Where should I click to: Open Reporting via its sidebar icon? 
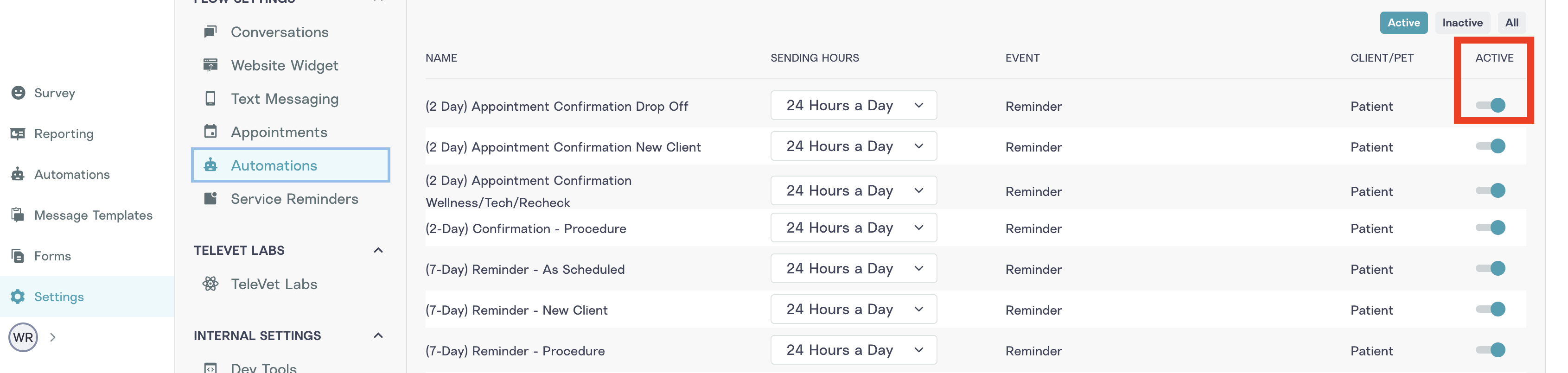point(18,133)
